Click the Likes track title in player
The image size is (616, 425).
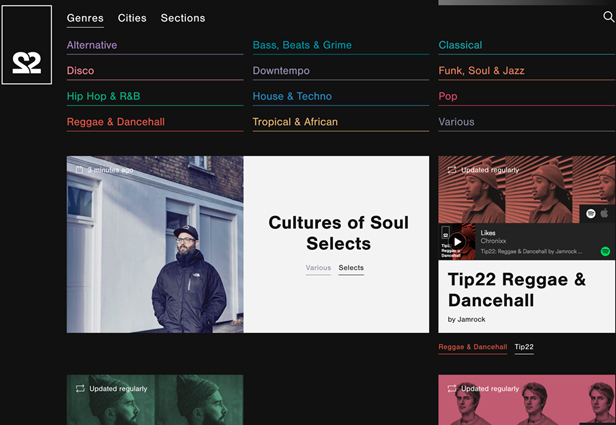click(488, 233)
